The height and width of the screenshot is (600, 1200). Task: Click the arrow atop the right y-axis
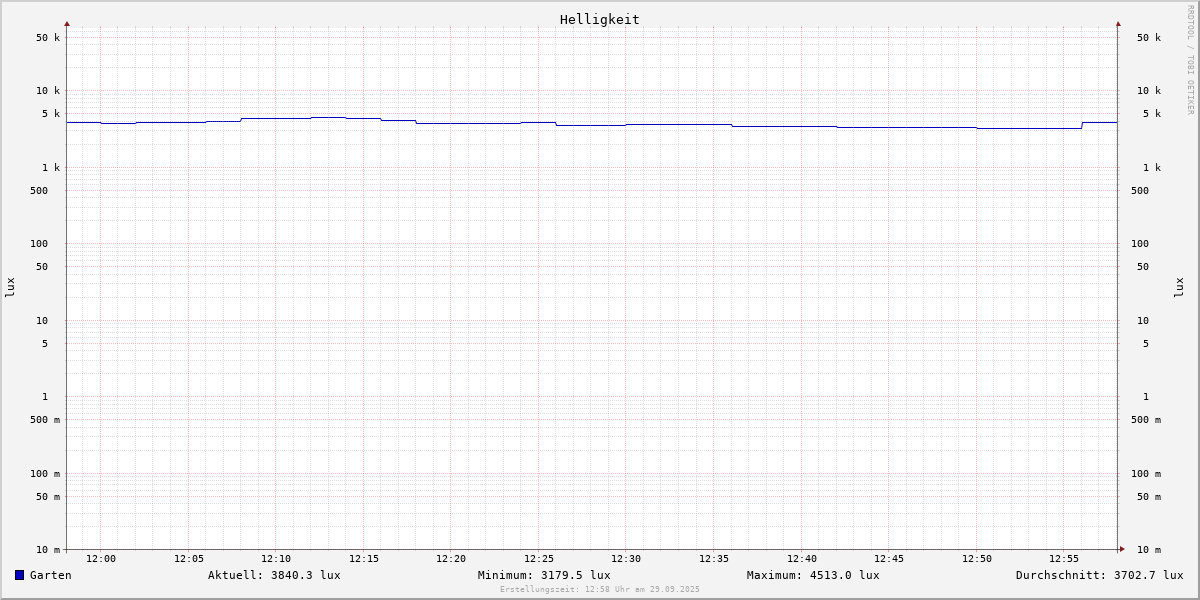click(1118, 23)
